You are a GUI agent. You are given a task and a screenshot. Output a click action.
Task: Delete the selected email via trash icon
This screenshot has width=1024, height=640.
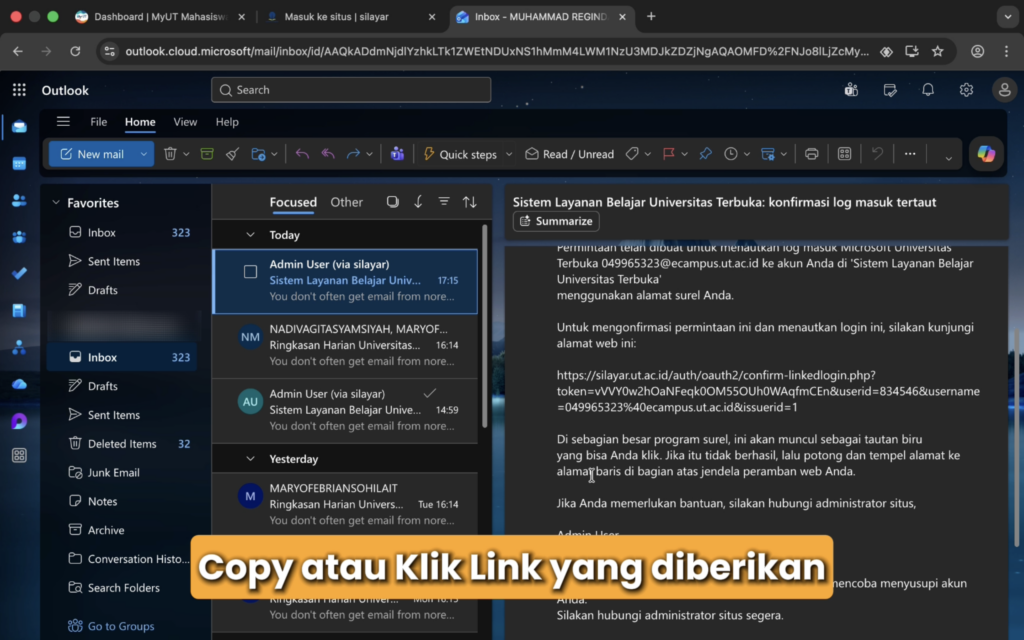pos(170,153)
